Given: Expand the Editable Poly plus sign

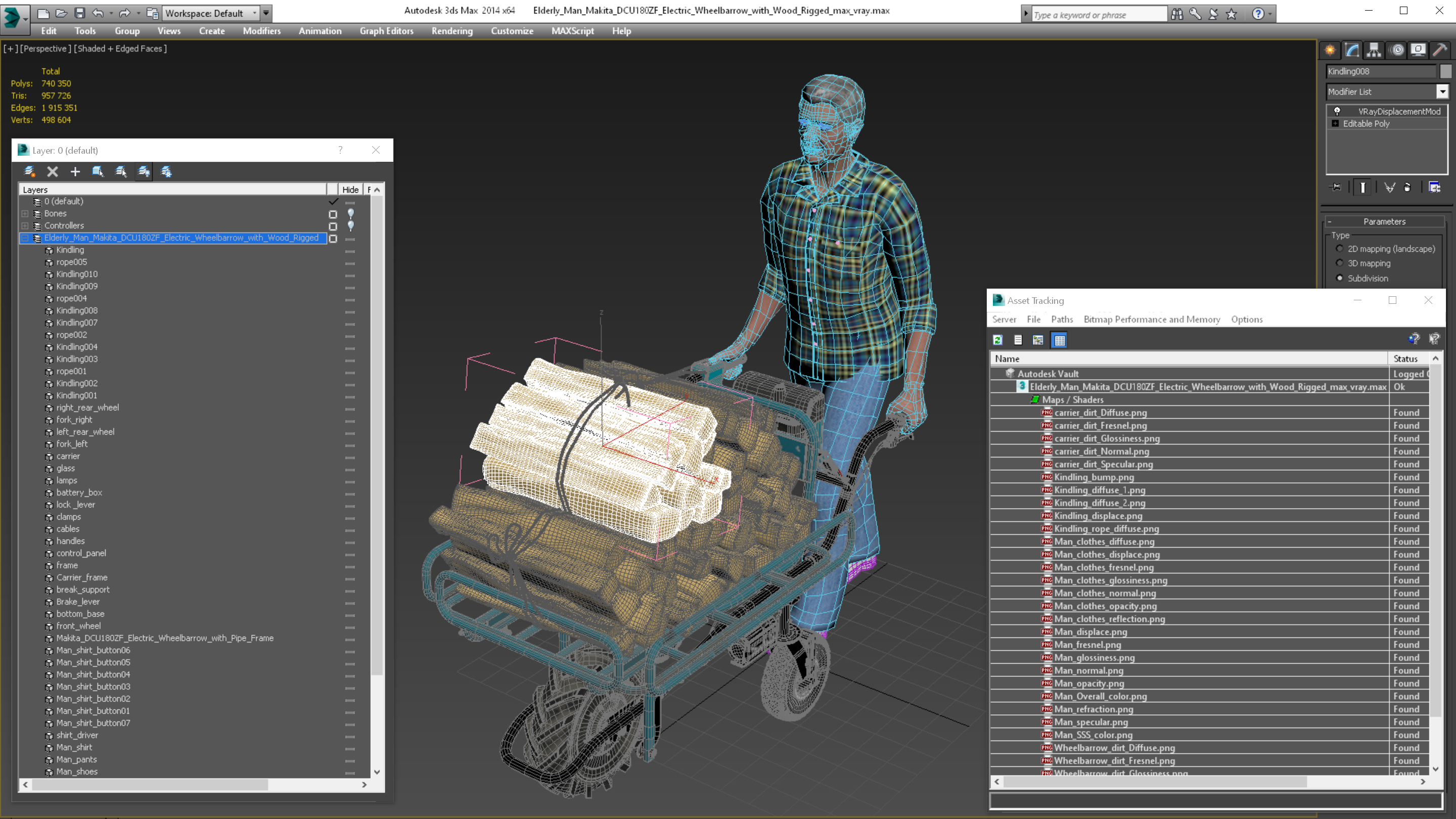Looking at the screenshot, I should (1336, 123).
